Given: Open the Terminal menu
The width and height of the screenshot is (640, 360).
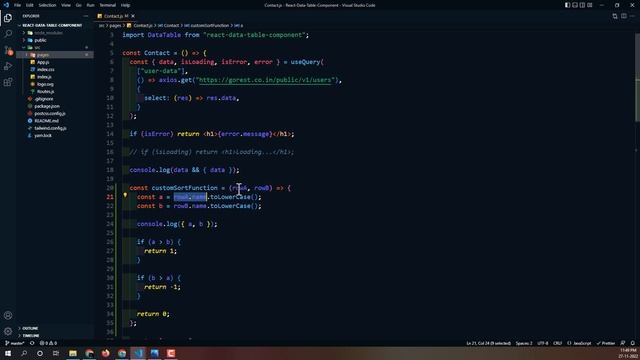Looking at the screenshot, I should 107,5.
